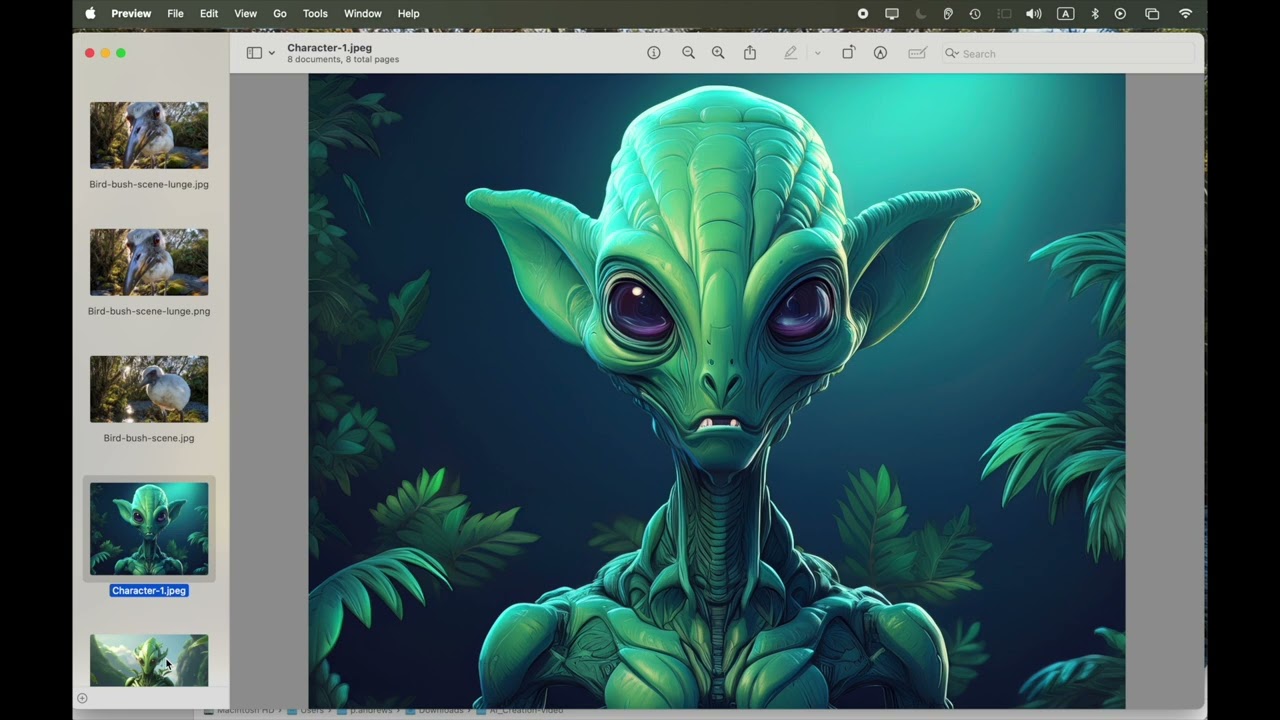Open the Time Machine menu bar icon
This screenshot has width=1280, height=720.
point(975,14)
